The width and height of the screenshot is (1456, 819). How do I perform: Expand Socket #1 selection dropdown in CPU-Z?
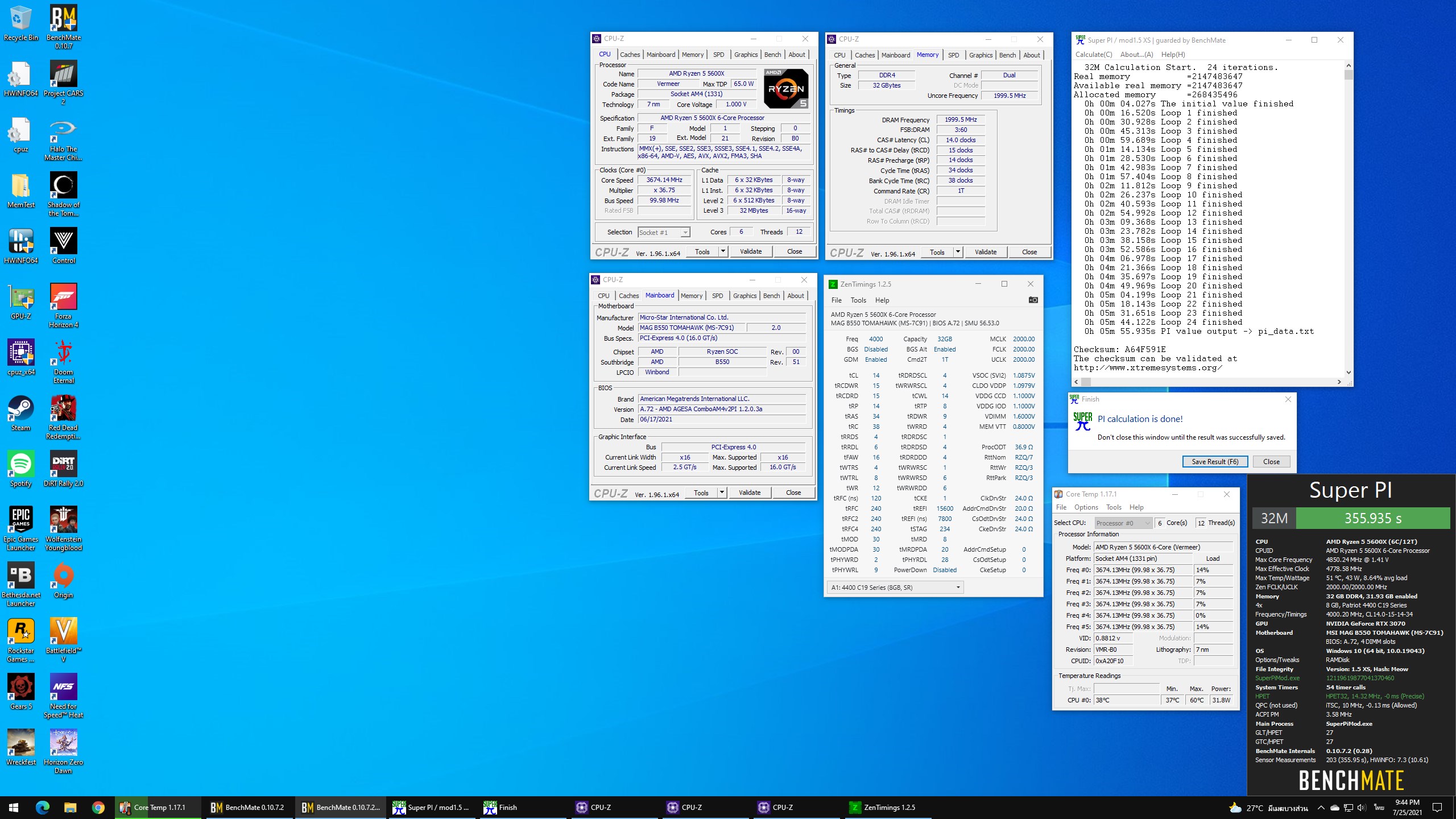point(685,232)
